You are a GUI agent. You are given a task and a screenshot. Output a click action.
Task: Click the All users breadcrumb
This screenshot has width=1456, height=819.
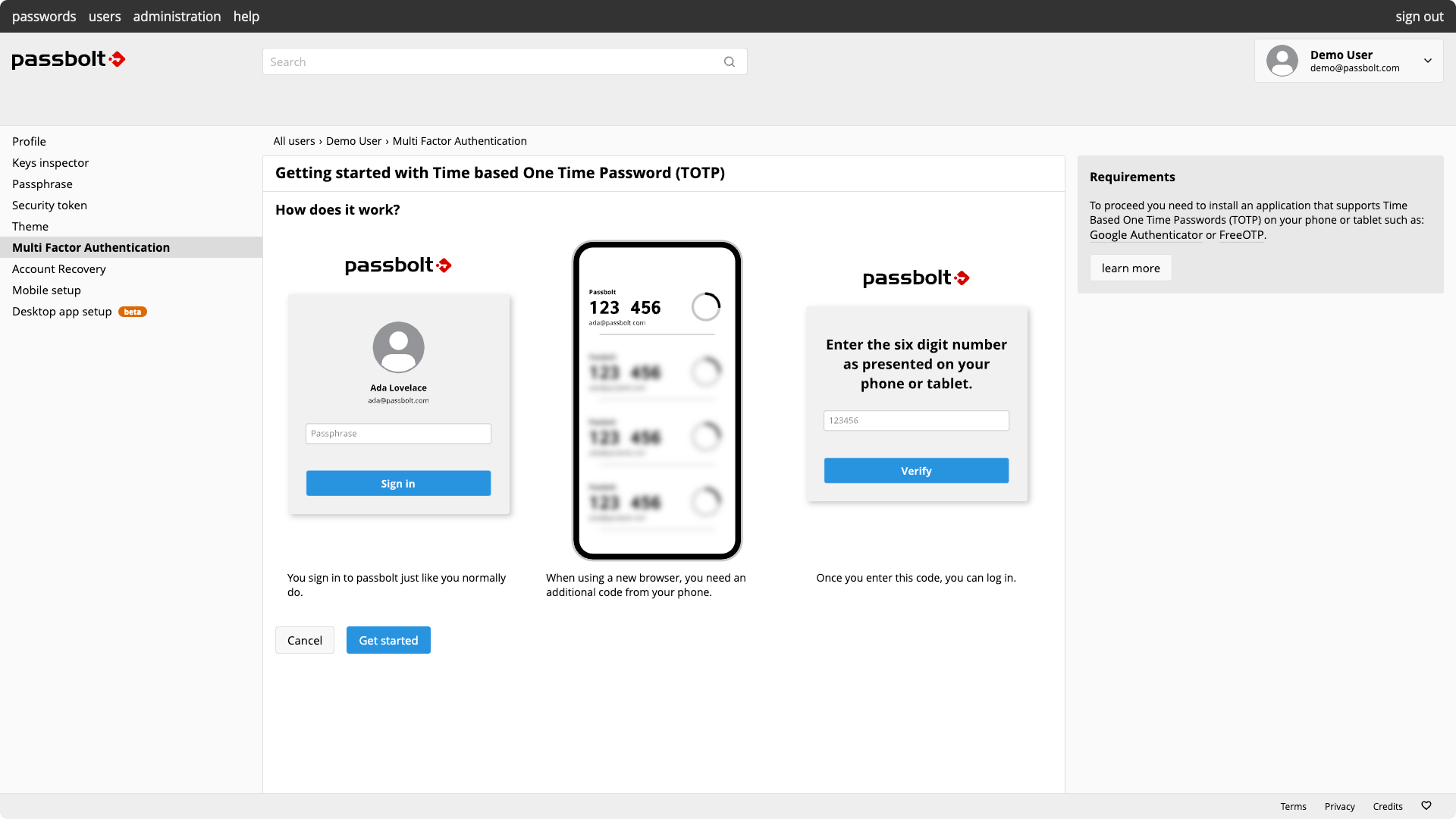[294, 141]
